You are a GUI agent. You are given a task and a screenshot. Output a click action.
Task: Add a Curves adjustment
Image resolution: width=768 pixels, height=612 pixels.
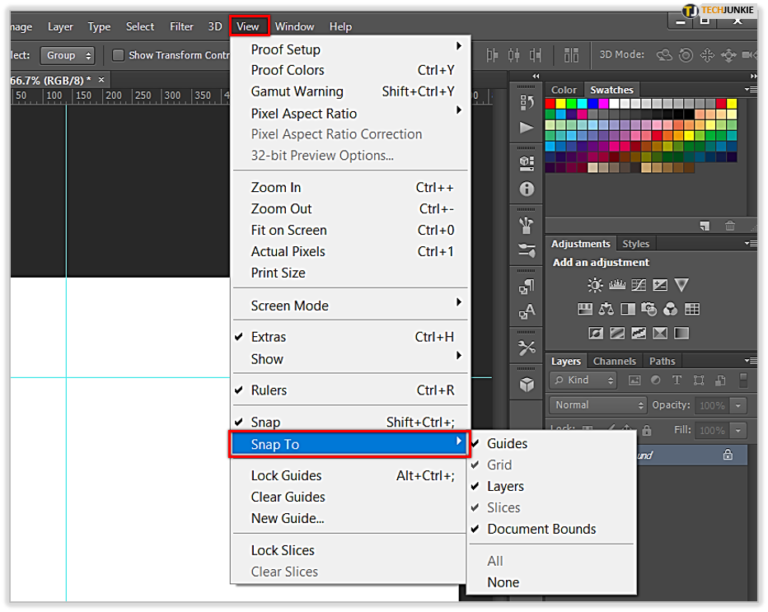638,285
